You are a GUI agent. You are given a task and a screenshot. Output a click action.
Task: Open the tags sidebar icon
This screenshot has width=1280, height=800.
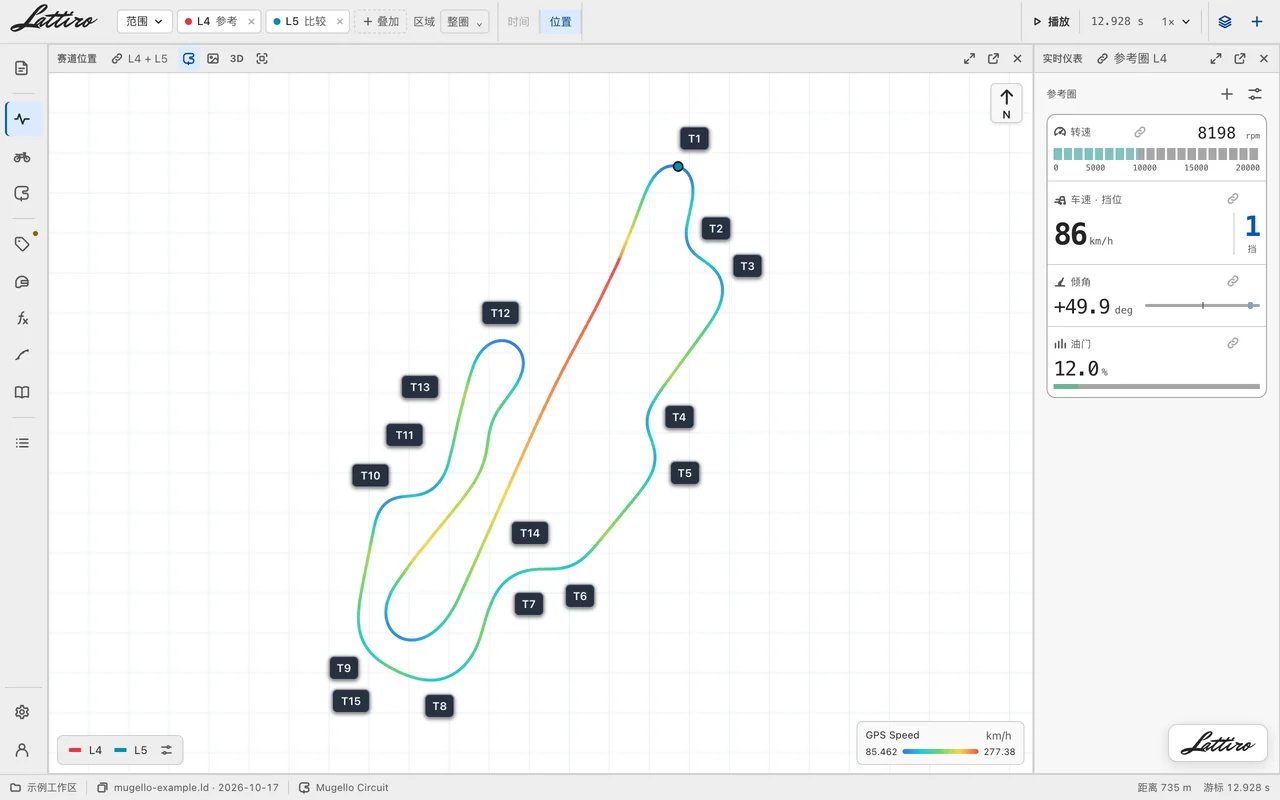pyautogui.click(x=22, y=244)
